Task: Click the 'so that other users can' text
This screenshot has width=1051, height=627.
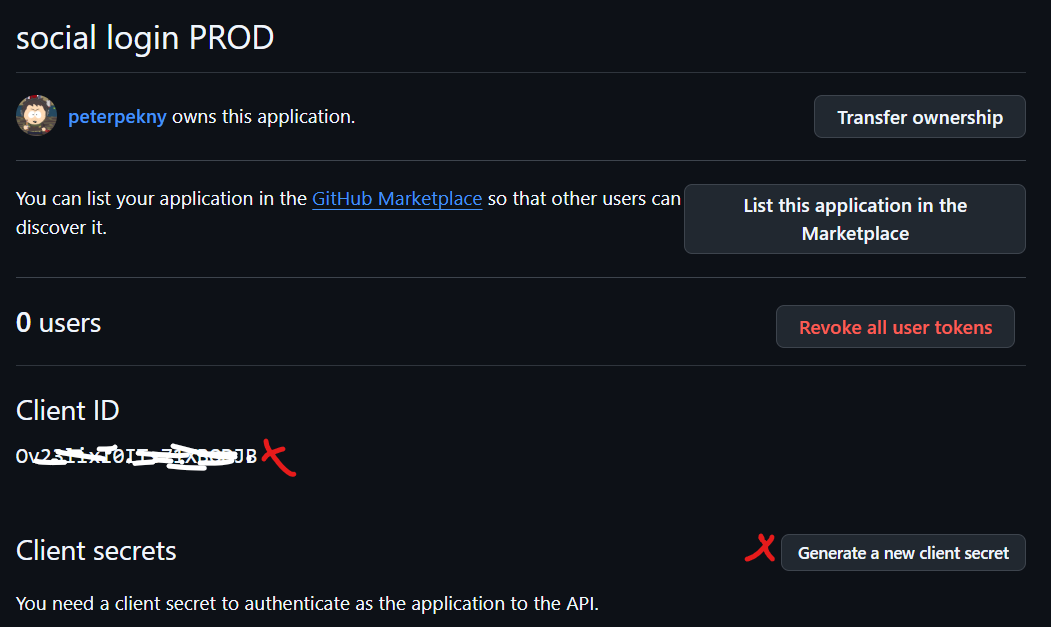Action: coord(584,199)
